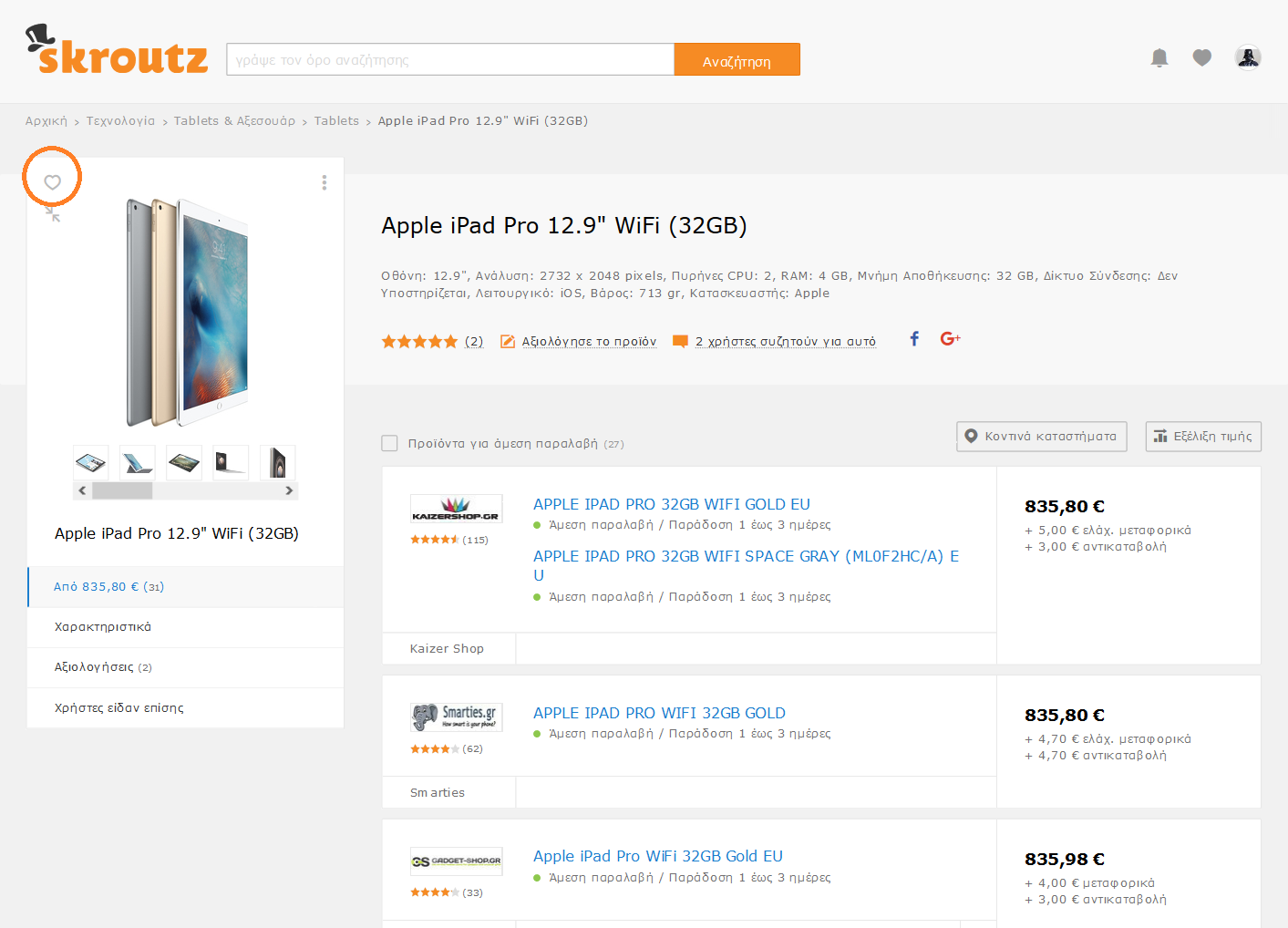The height and width of the screenshot is (928, 1288).
Task: Click the (2) reviews count
Action: pos(474,342)
